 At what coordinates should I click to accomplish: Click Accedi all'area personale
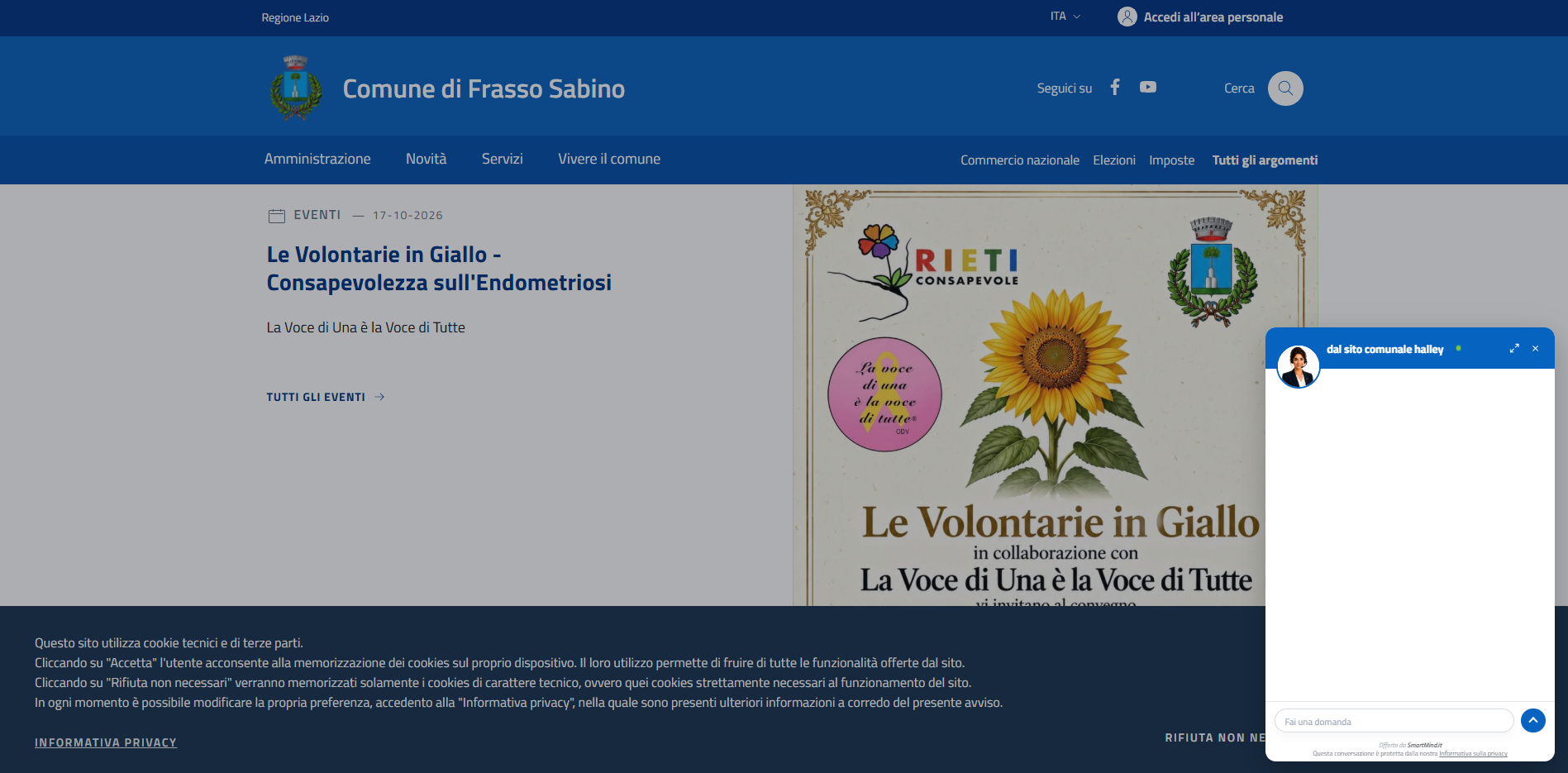click(x=1213, y=17)
